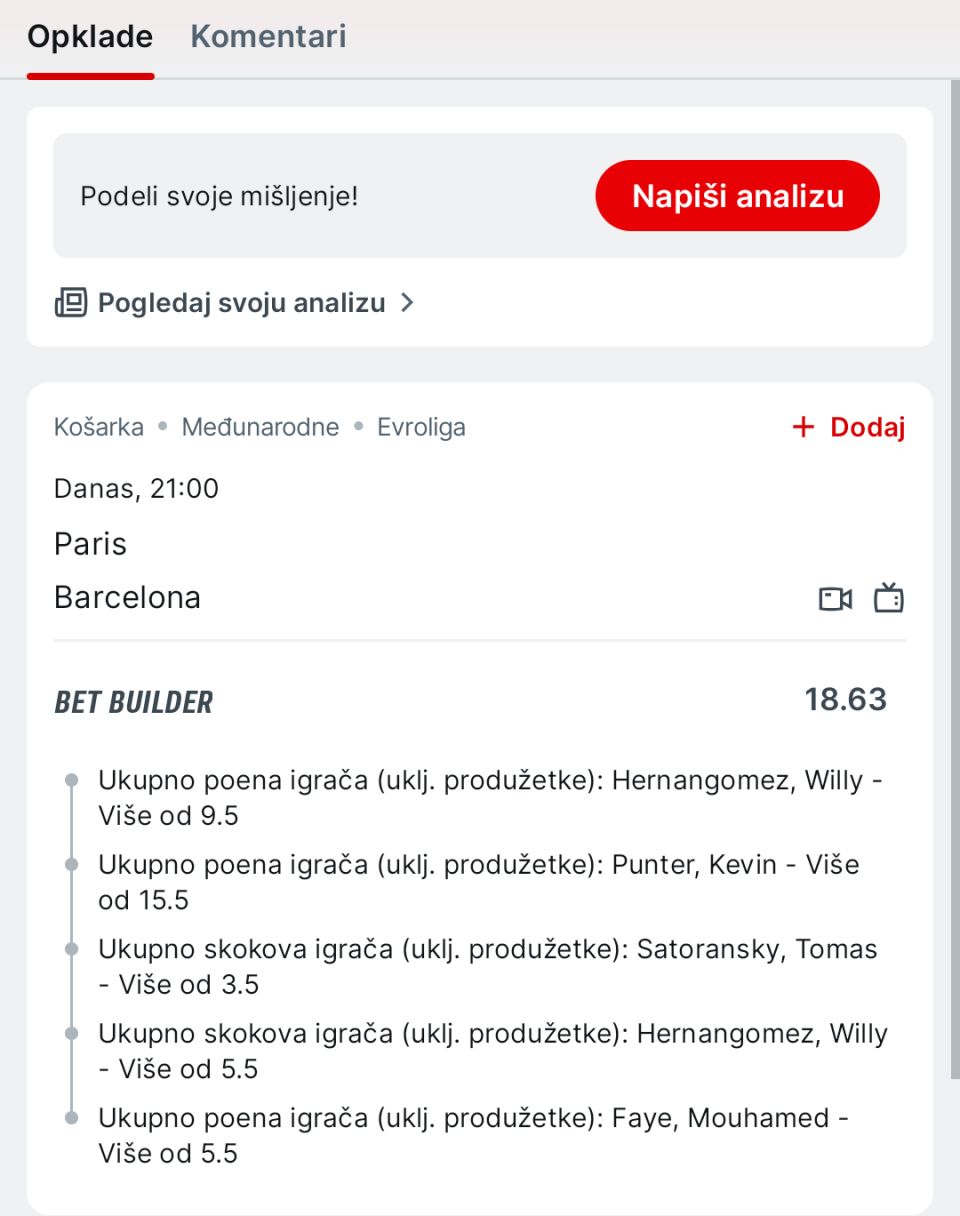The width and height of the screenshot is (960, 1216).
Task: Select the Satoransky, Tomas rebounds selection
Action: [488, 966]
